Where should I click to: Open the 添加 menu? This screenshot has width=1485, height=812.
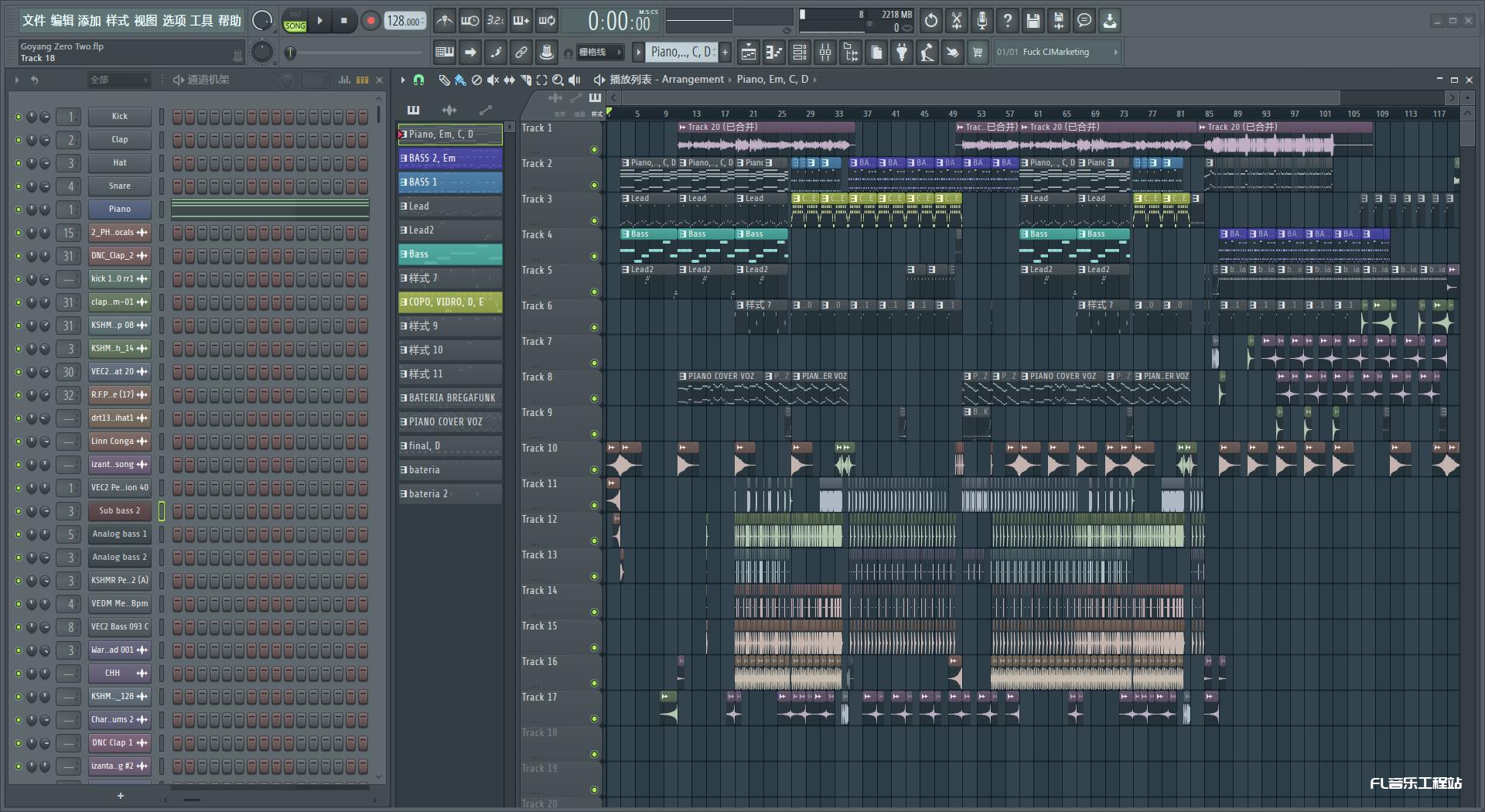90,21
